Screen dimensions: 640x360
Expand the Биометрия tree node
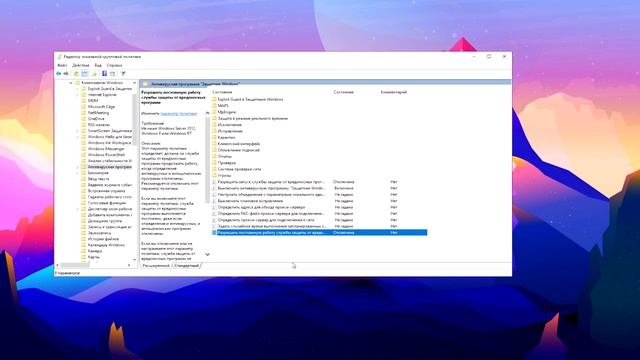click(78, 173)
